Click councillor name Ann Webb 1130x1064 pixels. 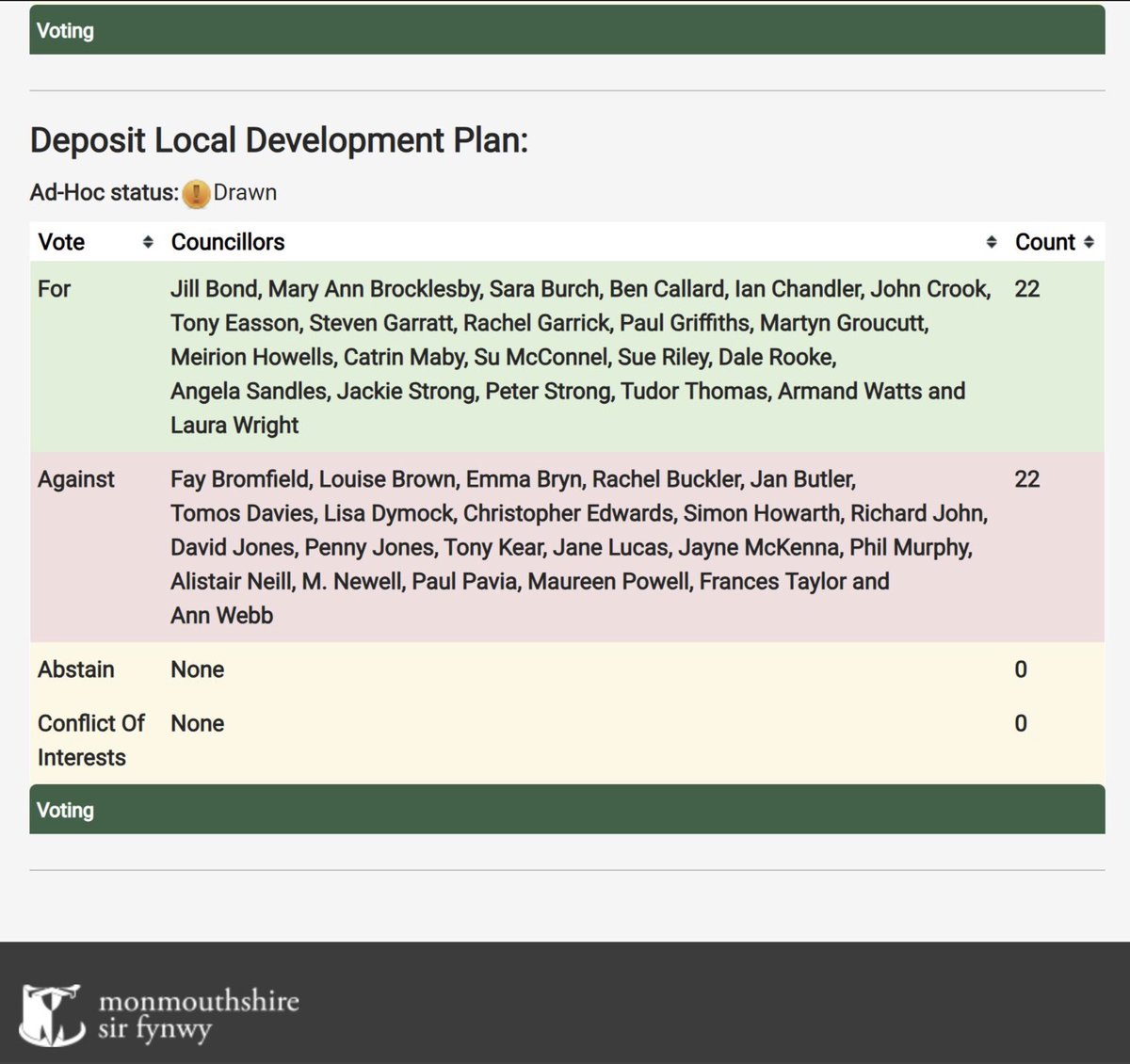222,616
